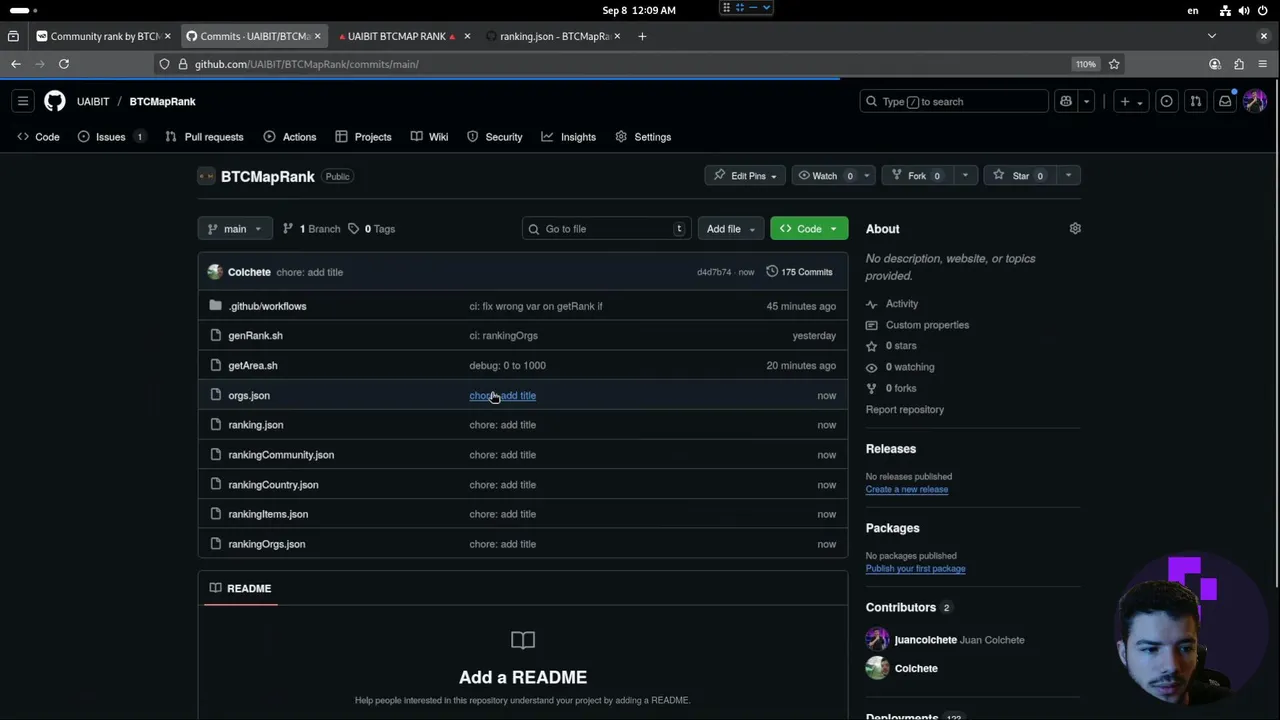Expand the Watch options dropdown arrow

click(866, 176)
